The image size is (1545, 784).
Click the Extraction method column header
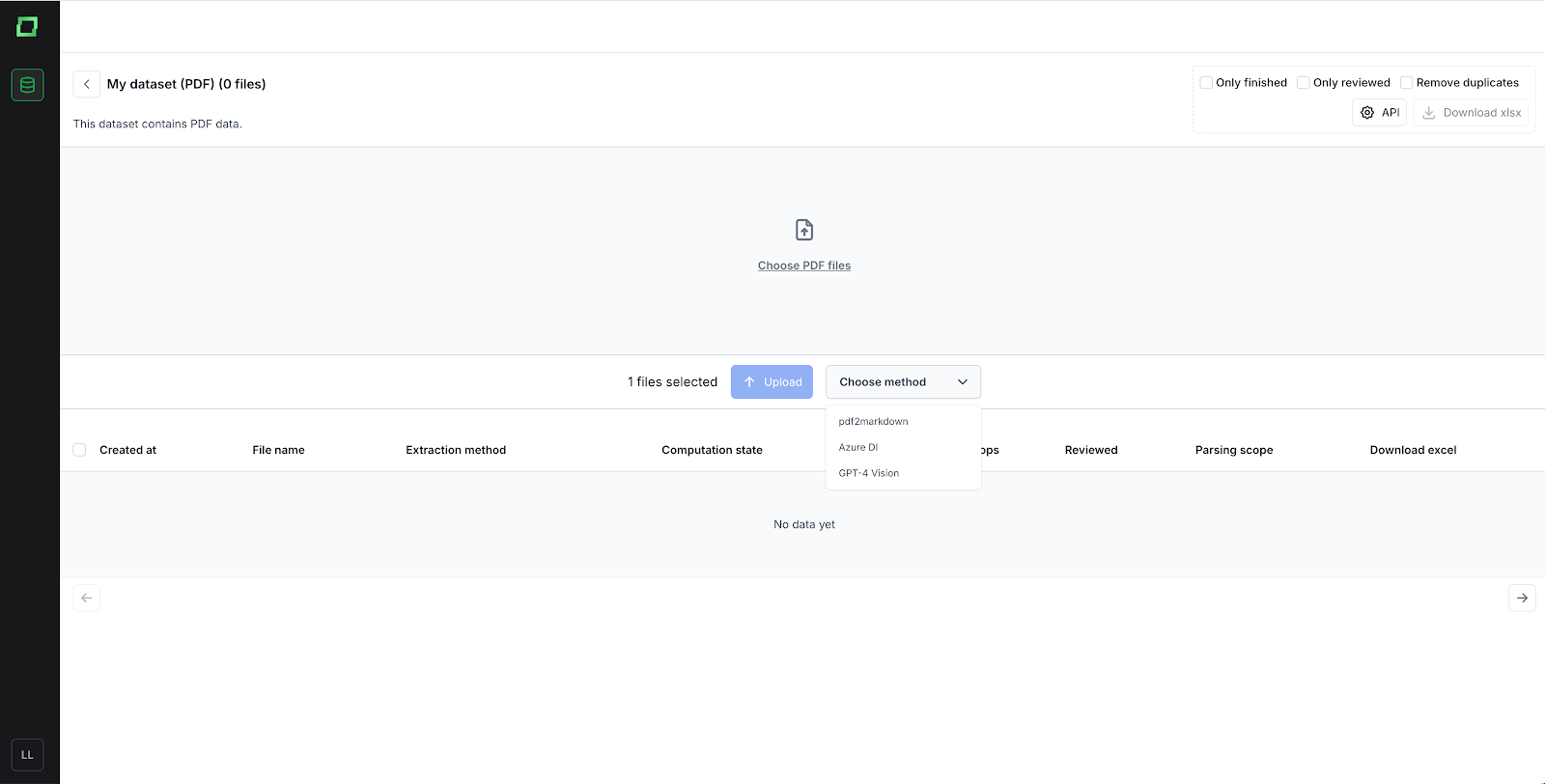pos(456,450)
